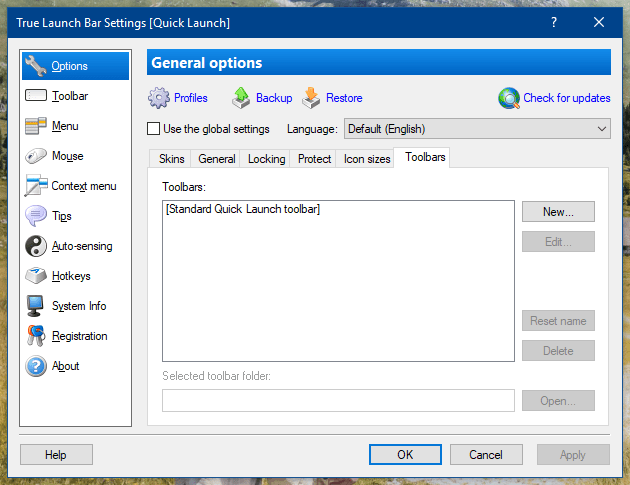Open the System Info section label
The image size is (630, 485).
79,306
